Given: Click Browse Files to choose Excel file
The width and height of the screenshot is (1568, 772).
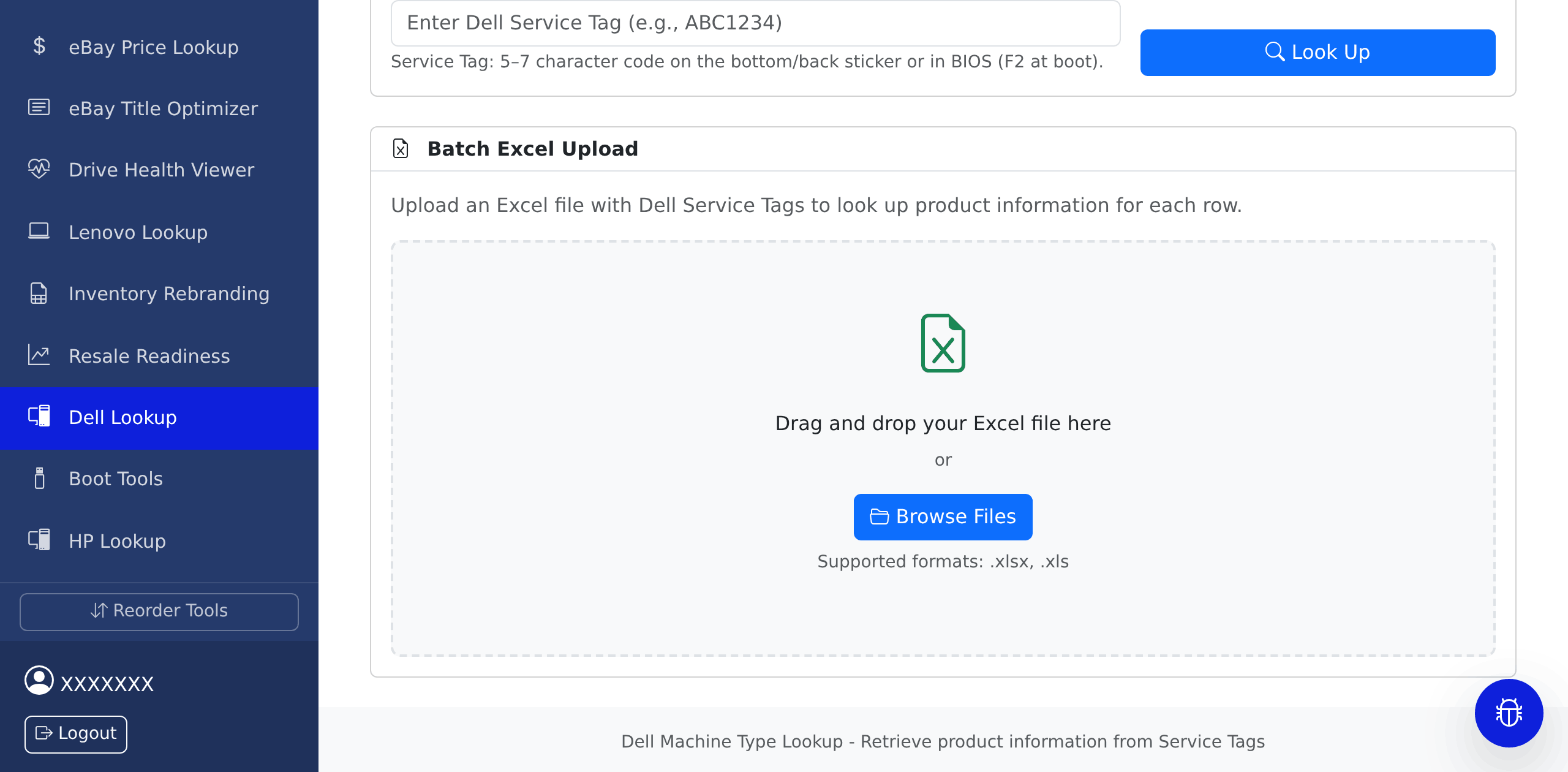Looking at the screenshot, I should tap(943, 517).
